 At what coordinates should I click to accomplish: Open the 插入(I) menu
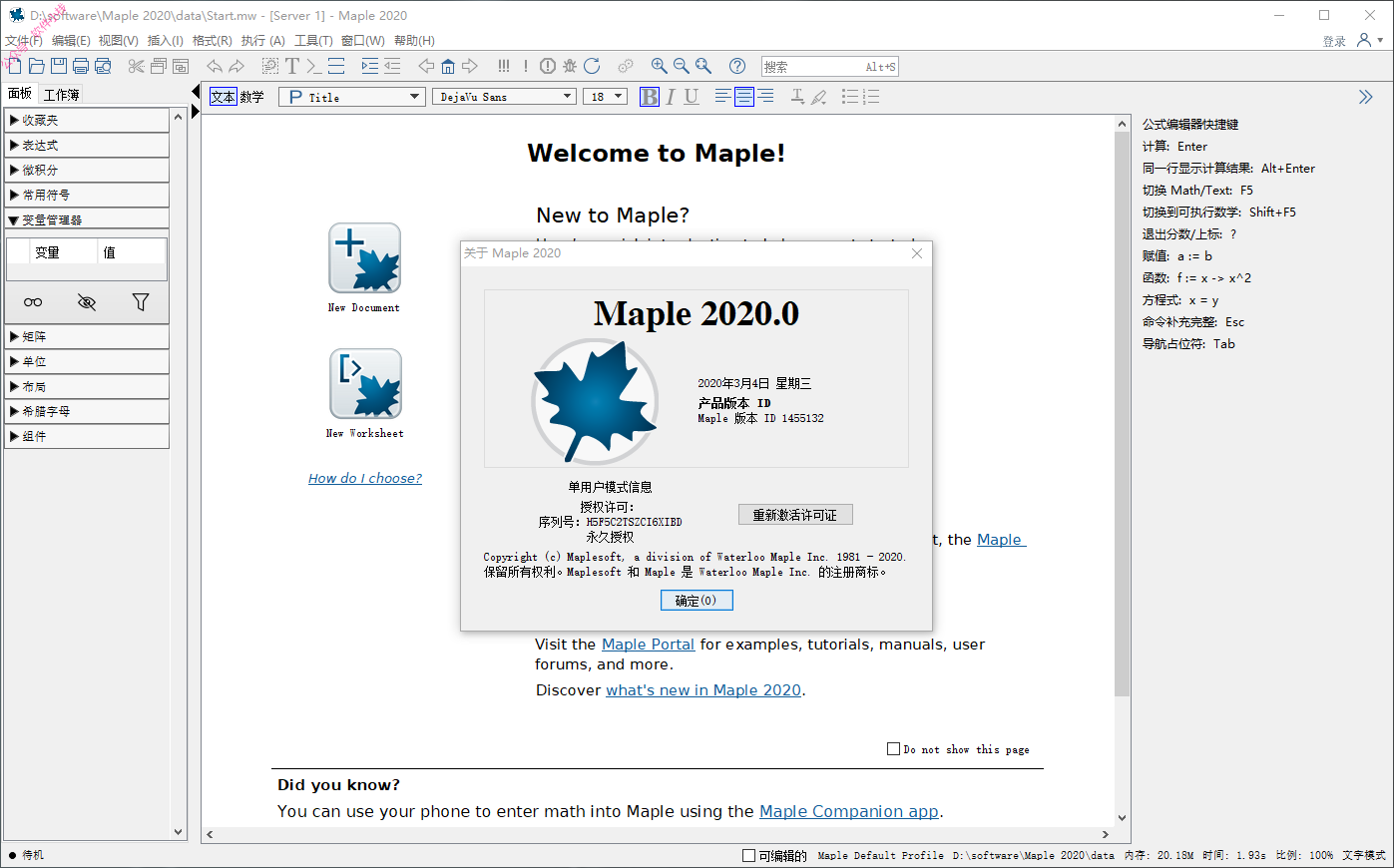pyautogui.click(x=166, y=41)
